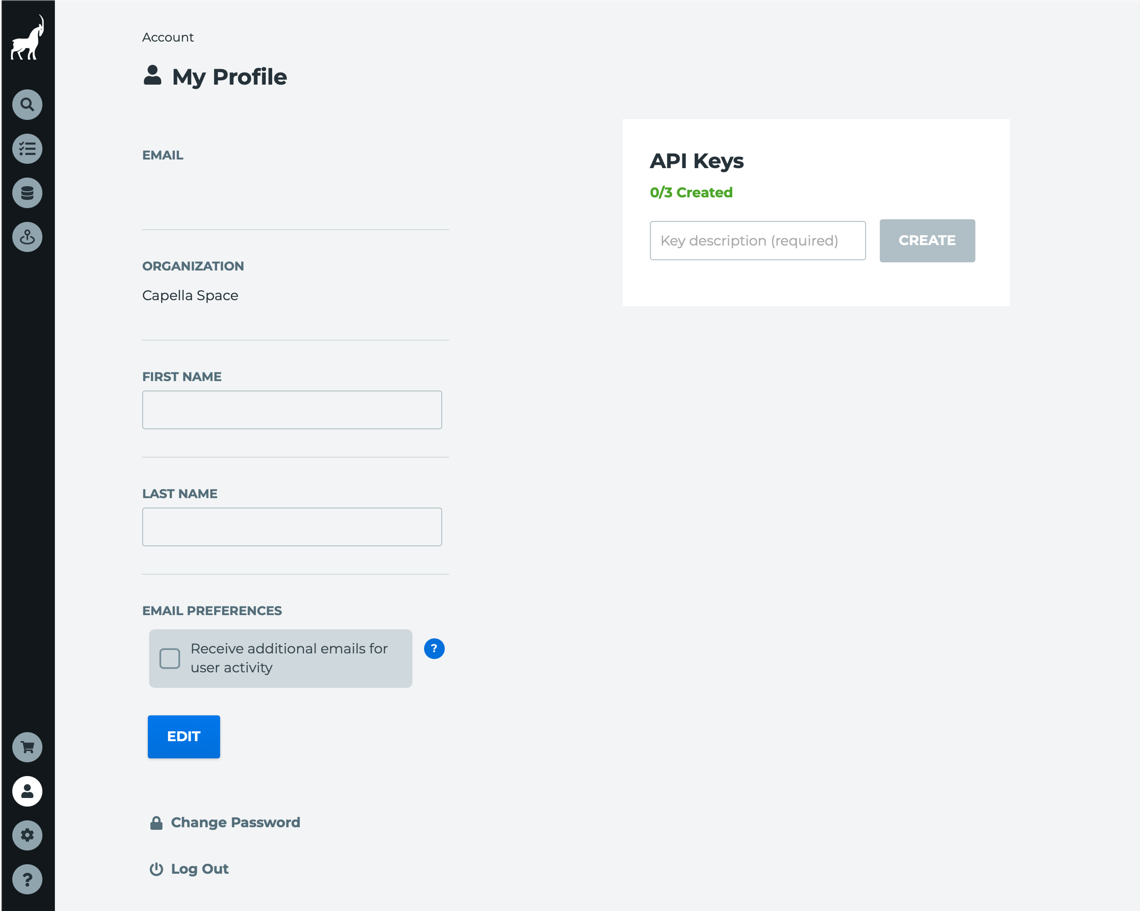Select the user profile icon in sidebar
This screenshot has height=911, width=1140.
click(x=27, y=791)
